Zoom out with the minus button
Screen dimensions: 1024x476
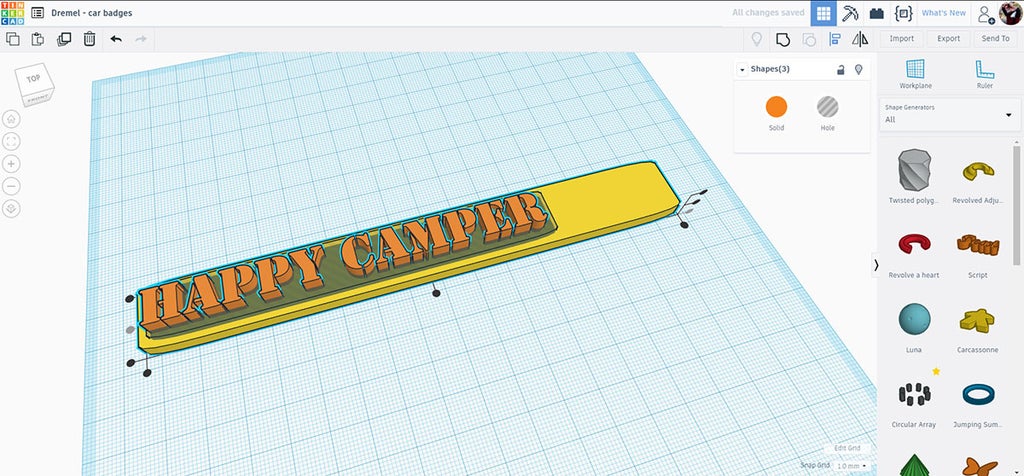(11, 186)
